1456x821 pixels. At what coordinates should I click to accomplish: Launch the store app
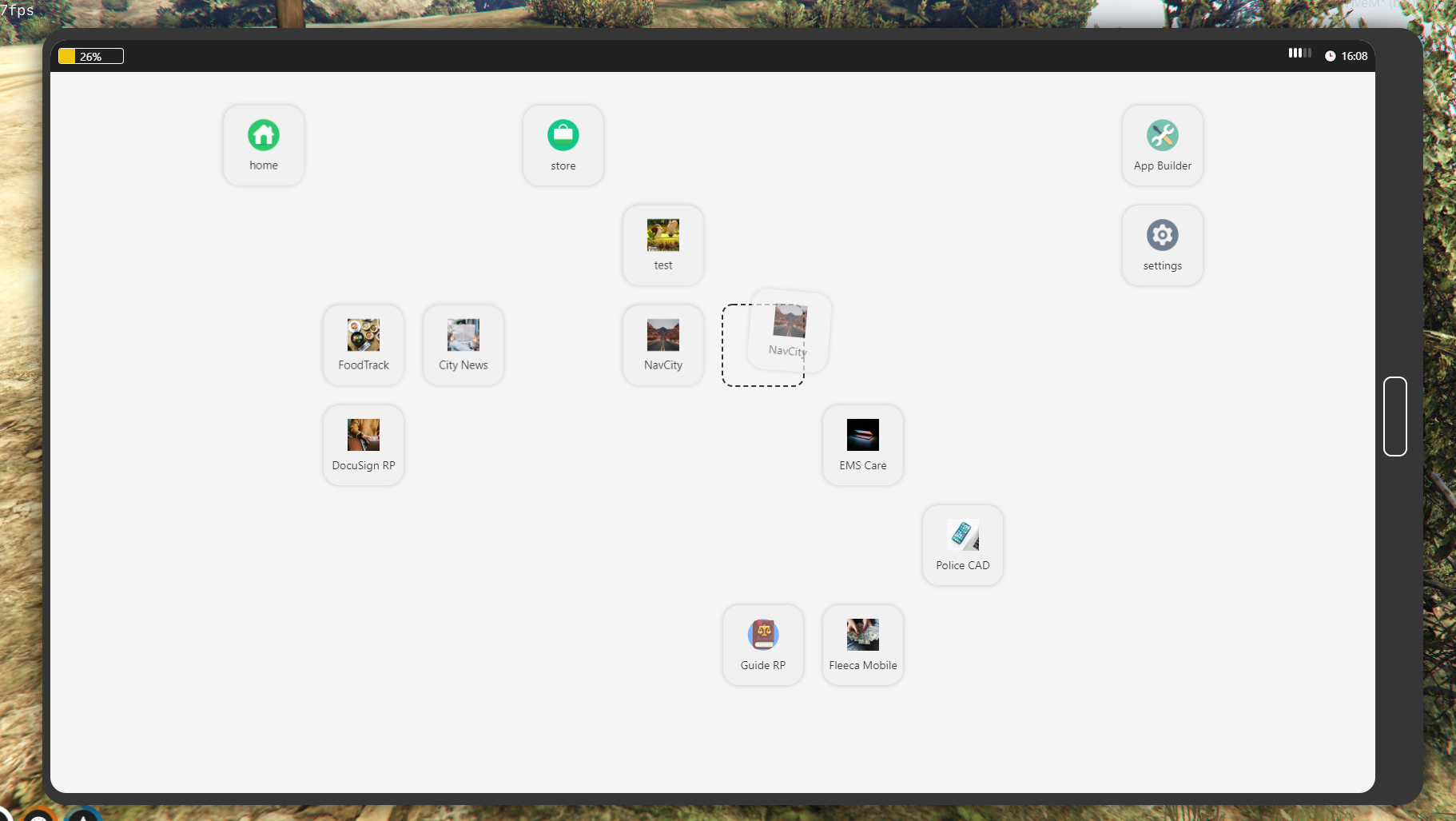tap(563, 145)
